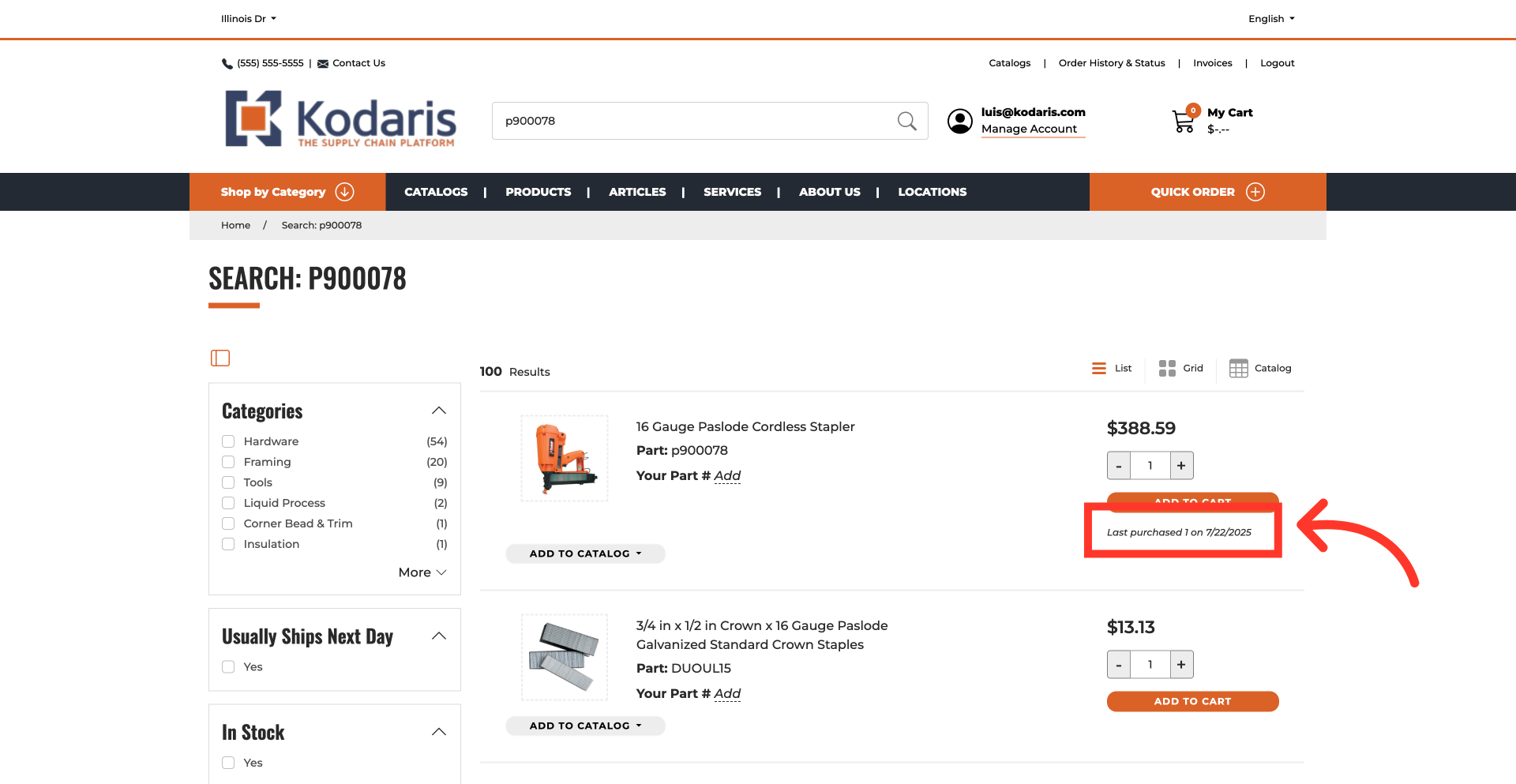Click the Quick Order plus icon
The image size is (1516, 784).
pyautogui.click(x=1255, y=192)
